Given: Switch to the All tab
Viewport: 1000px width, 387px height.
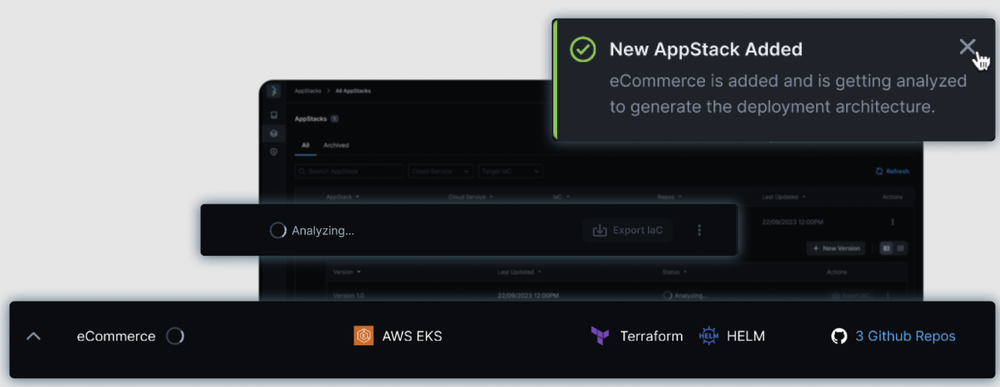Looking at the screenshot, I should click(x=305, y=145).
